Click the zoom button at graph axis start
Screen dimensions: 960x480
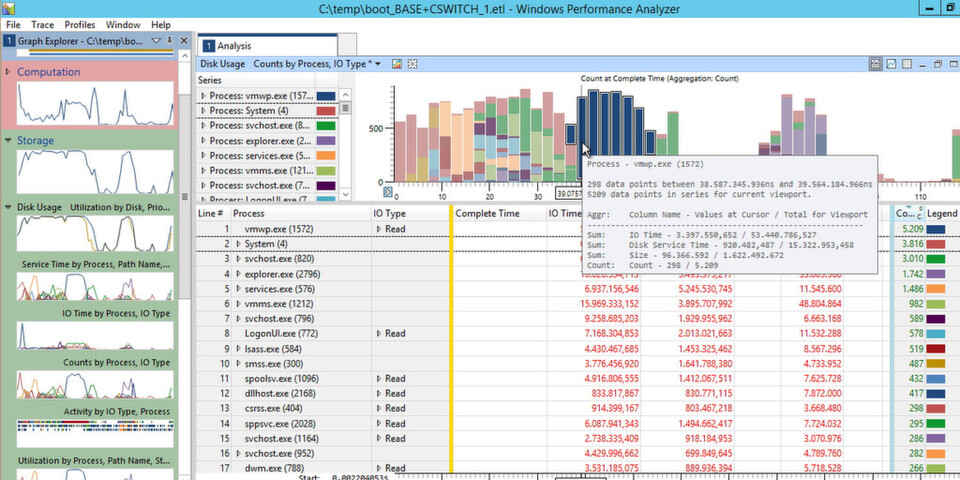pyautogui.click(x=388, y=192)
